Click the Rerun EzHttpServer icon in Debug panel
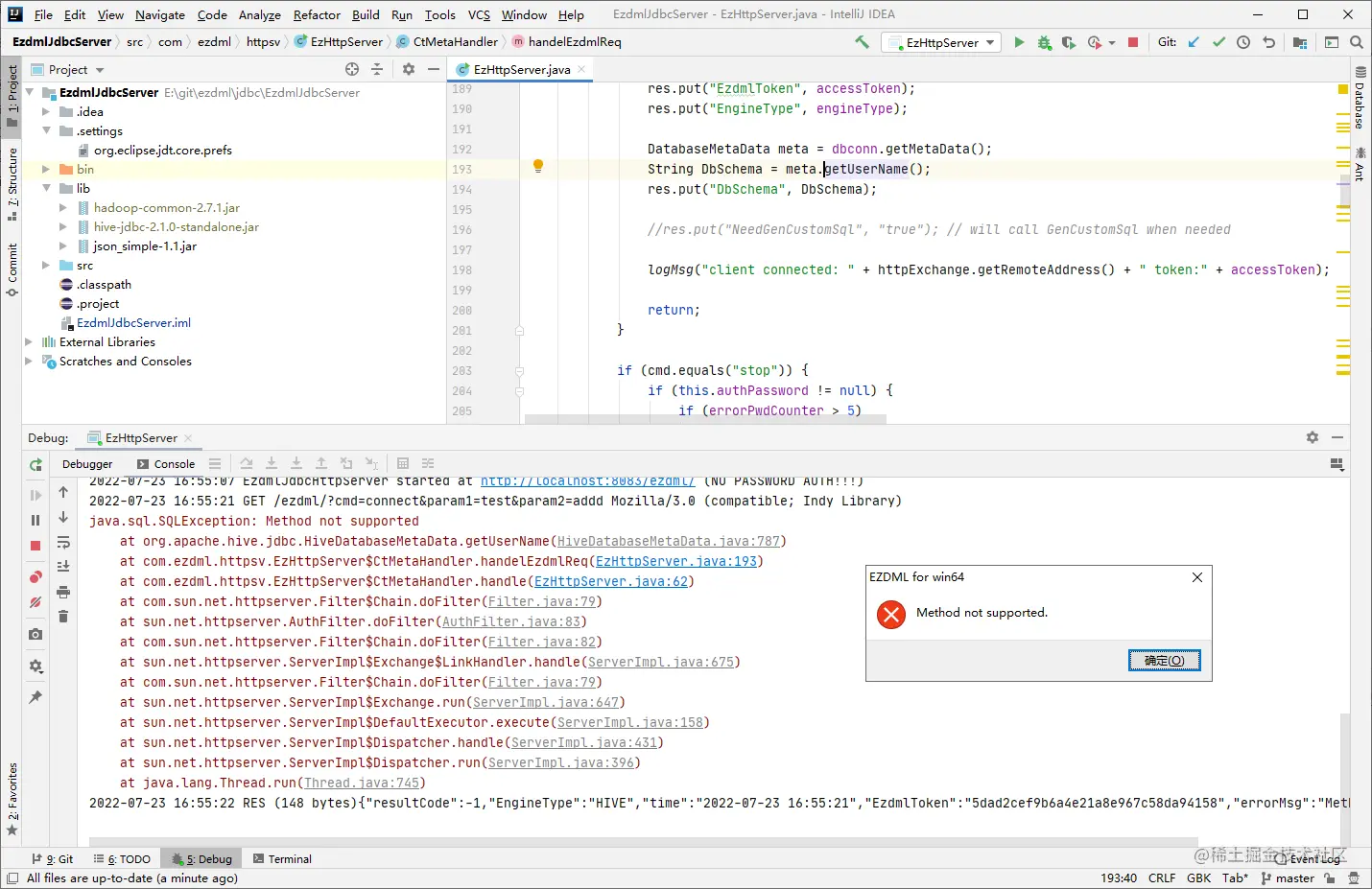The width and height of the screenshot is (1372, 889). click(35, 465)
